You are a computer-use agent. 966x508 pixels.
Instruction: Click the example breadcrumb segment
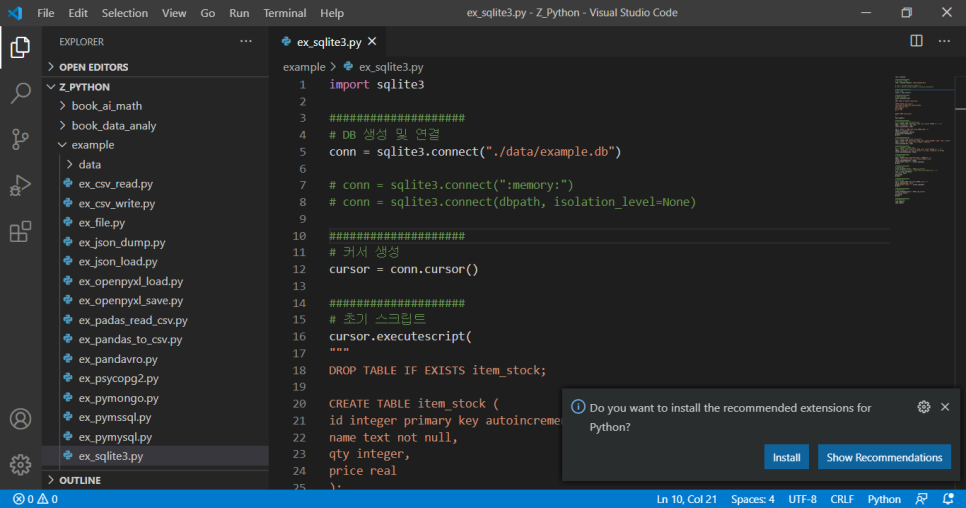pos(304,67)
